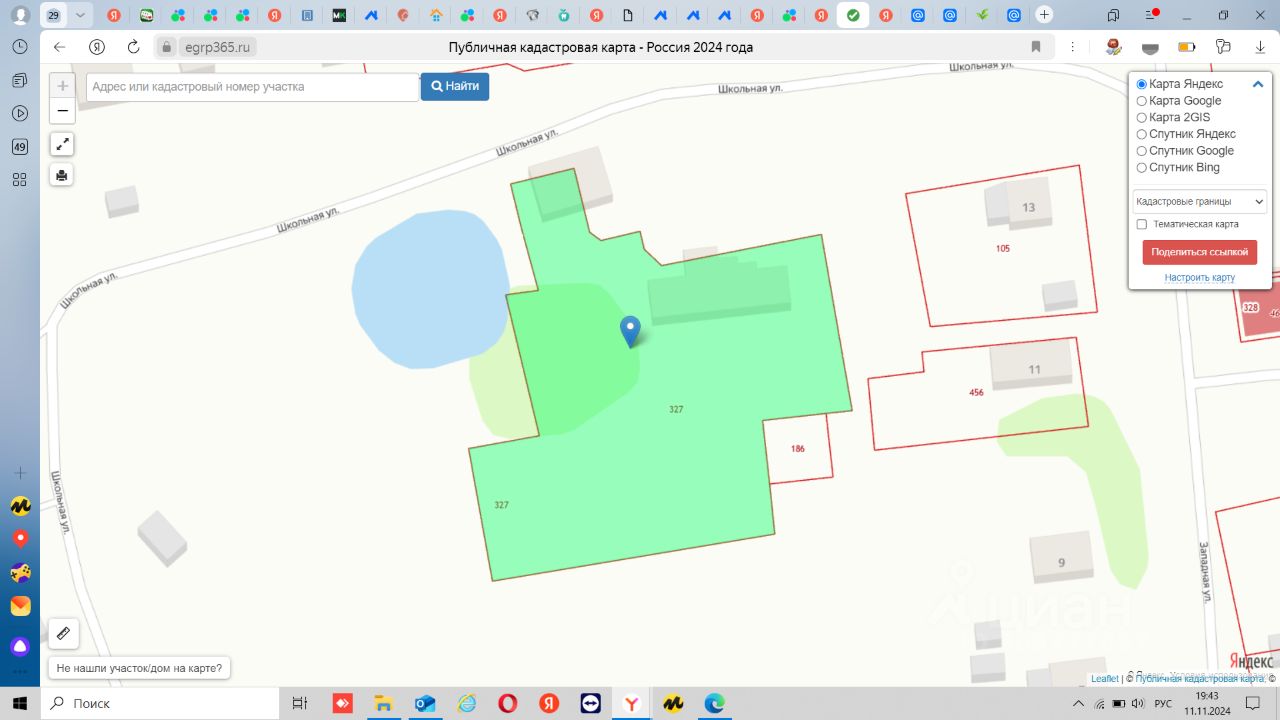Image resolution: width=1280 pixels, height=720 pixels.
Task: Open Настроить карту link
Action: pyautogui.click(x=1200, y=278)
